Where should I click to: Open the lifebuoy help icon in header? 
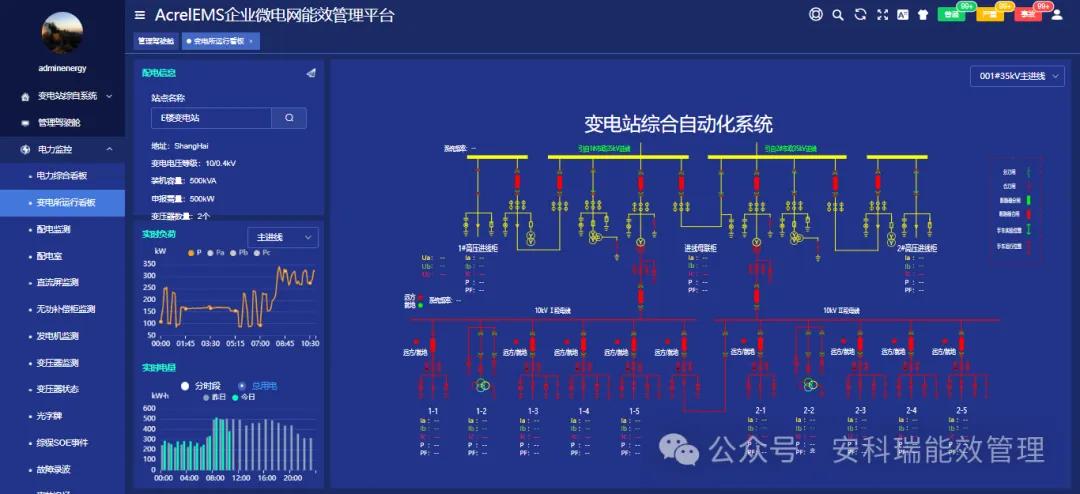coord(816,14)
